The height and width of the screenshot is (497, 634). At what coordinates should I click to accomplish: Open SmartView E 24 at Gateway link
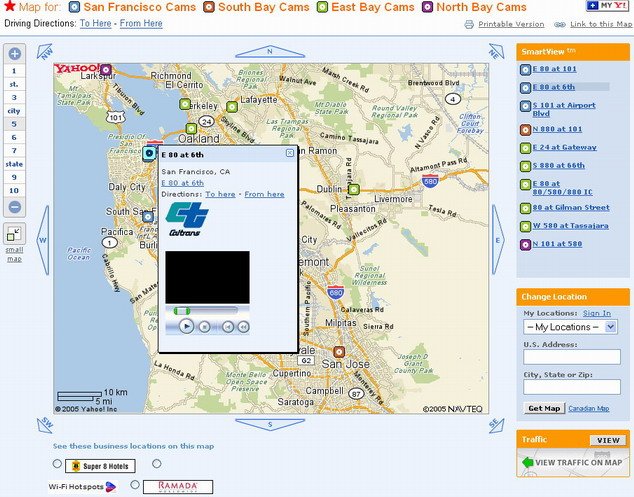click(564, 147)
